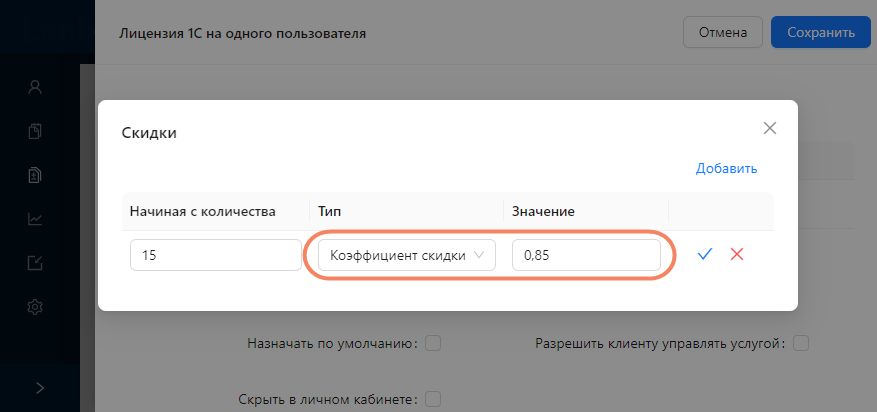877x412 pixels.
Task: Open the edit note sidebar icon
Action: pyautogui.click(x=35, y=263)
